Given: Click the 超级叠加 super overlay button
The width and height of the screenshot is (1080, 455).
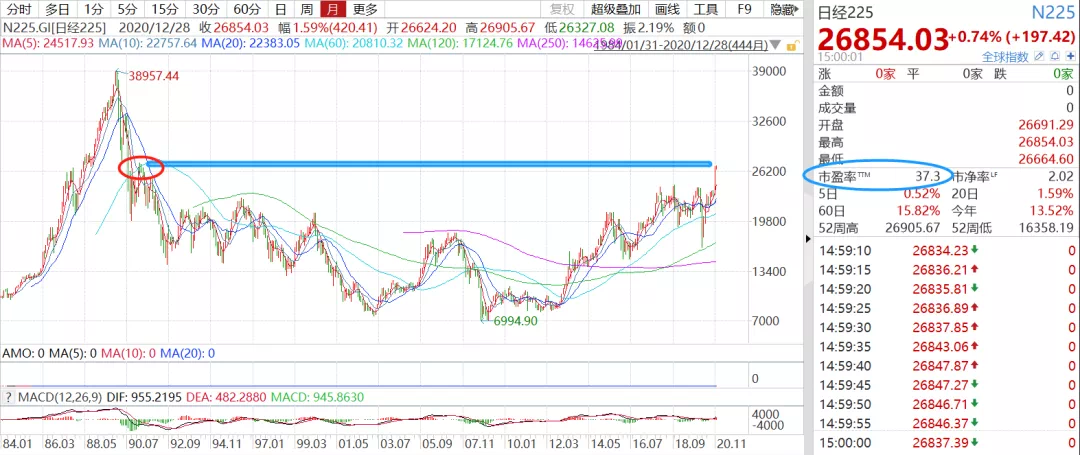Looking at the screenshot, I should click(616, 9).
